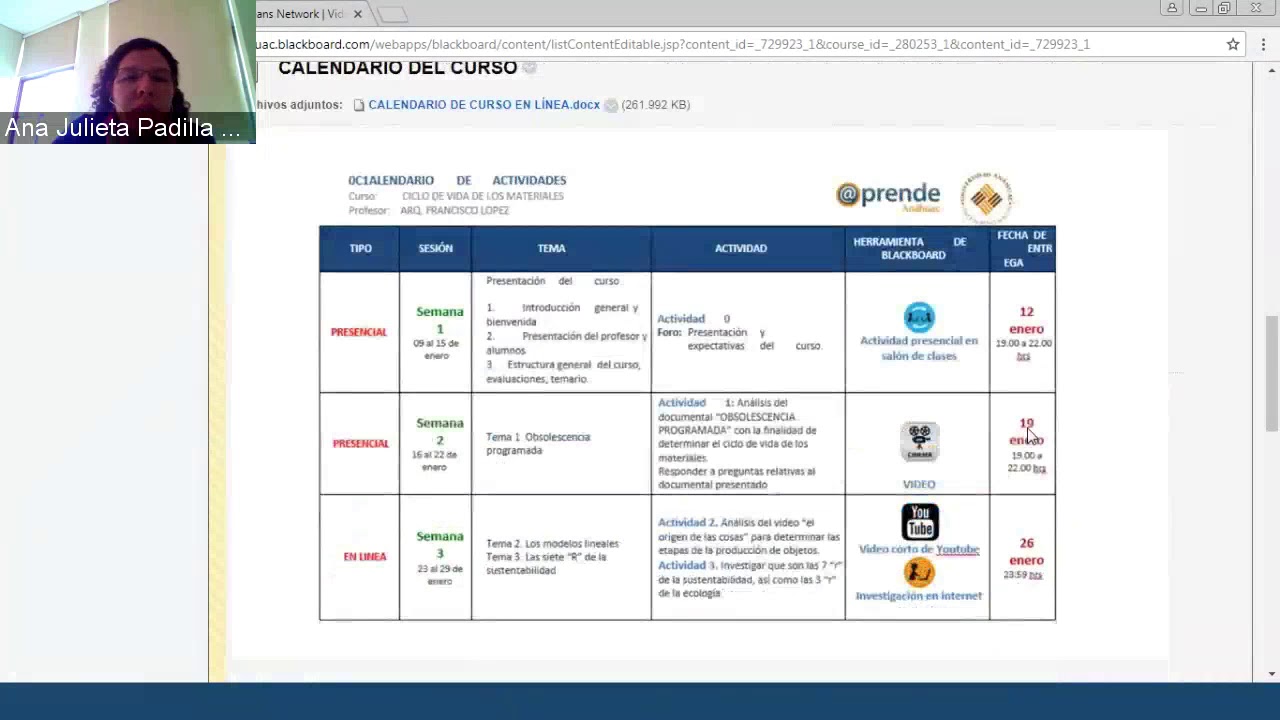The image size is (1280, 720).
Task: Bookmark page with the star icon
Action: click(x=1233, y=44)
